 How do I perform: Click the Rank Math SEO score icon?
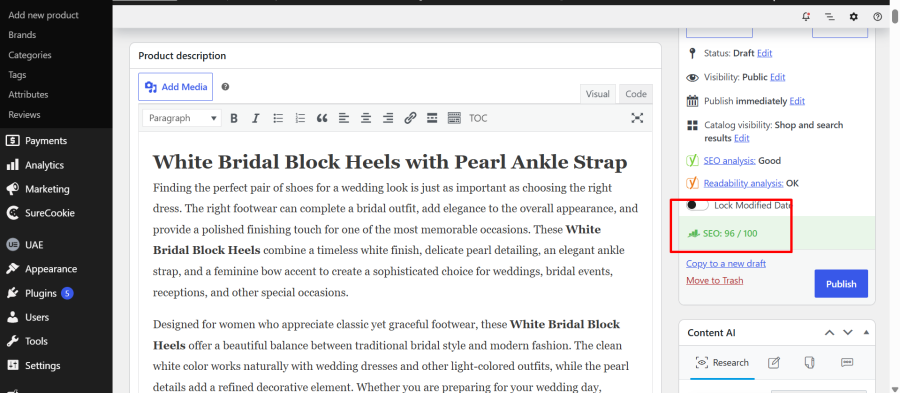point(693,234)
